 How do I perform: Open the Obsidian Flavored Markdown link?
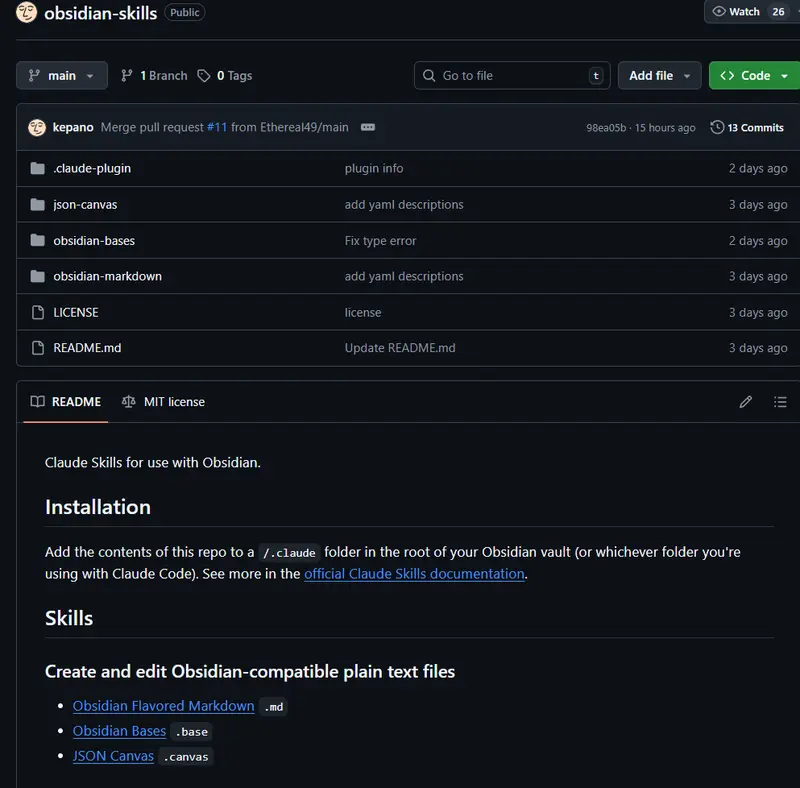pos(163,706)
